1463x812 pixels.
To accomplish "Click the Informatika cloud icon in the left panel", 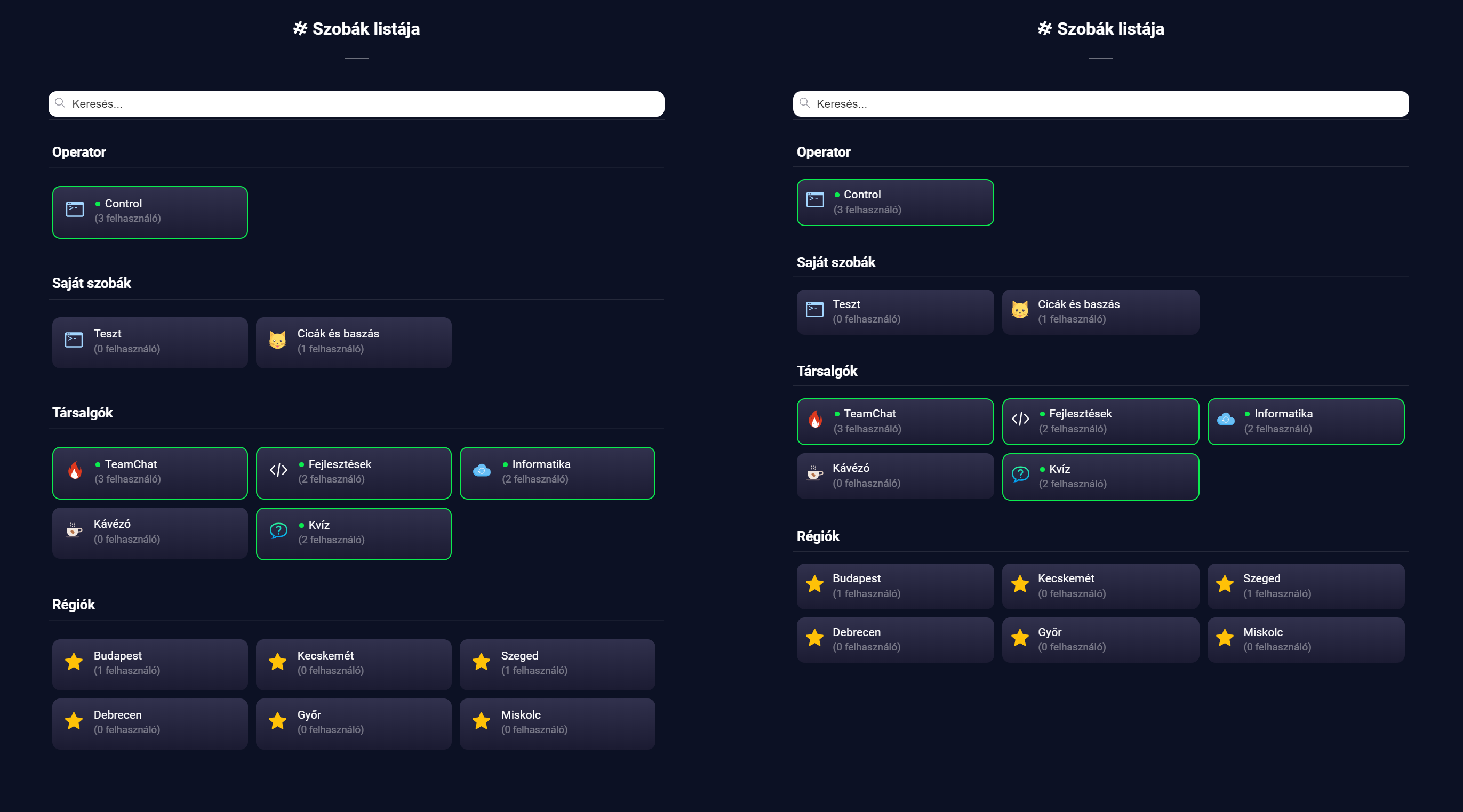I will pos(482,471).
